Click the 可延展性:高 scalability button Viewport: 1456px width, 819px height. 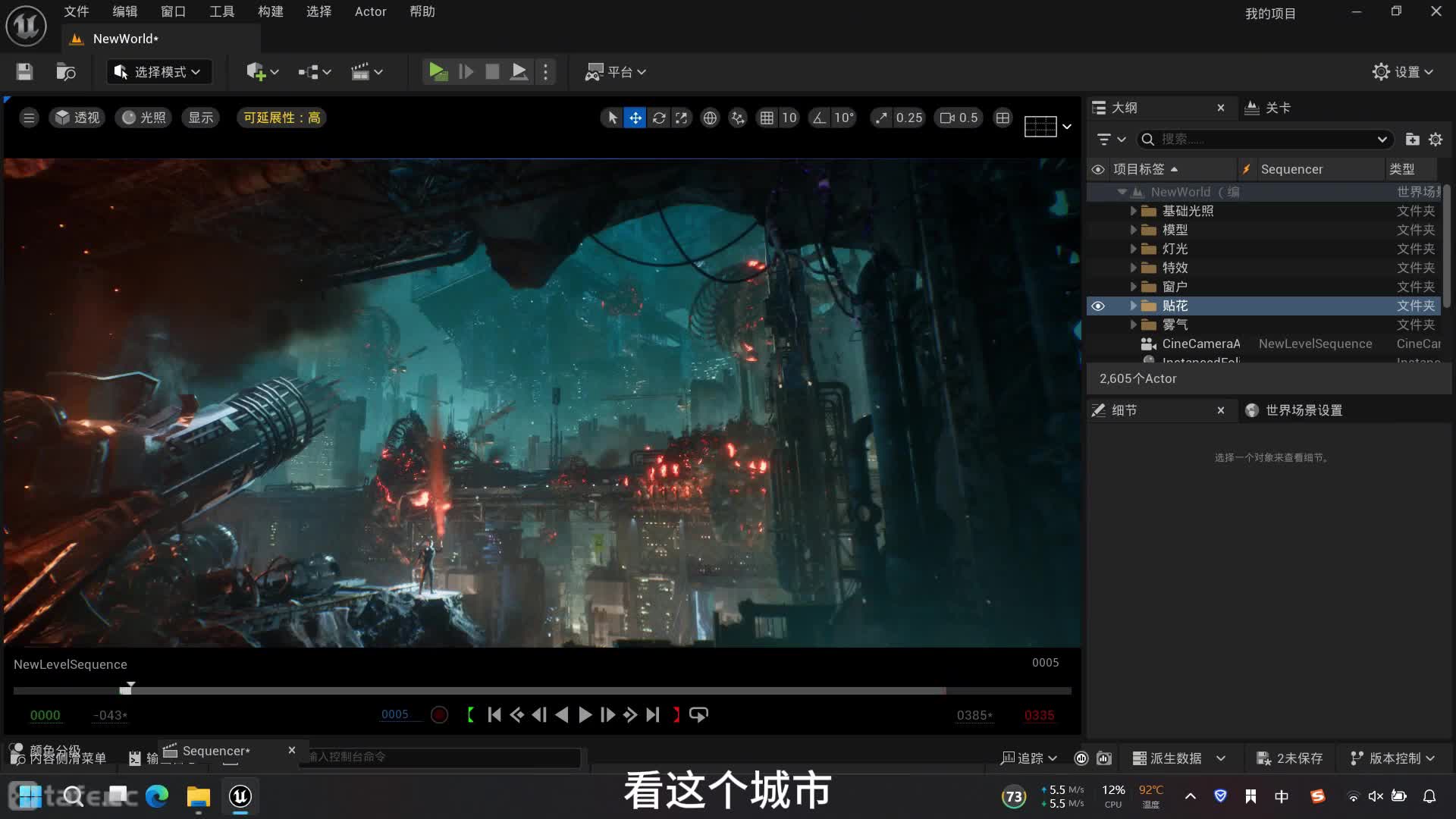pyautogui.click(x=281, y=118)
